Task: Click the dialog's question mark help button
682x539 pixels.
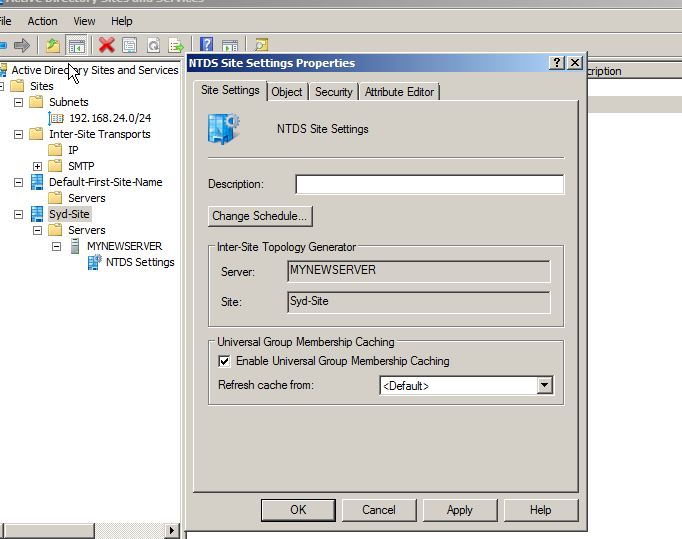Action: tap(557, 63)
